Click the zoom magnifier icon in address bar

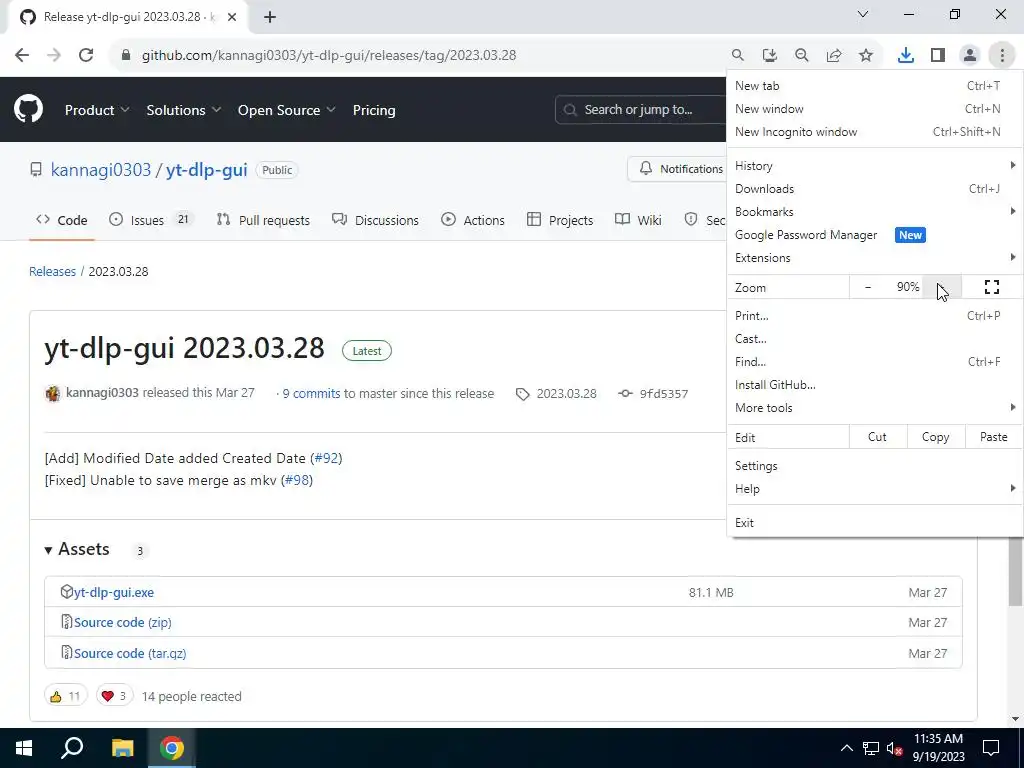click(801, 55)
